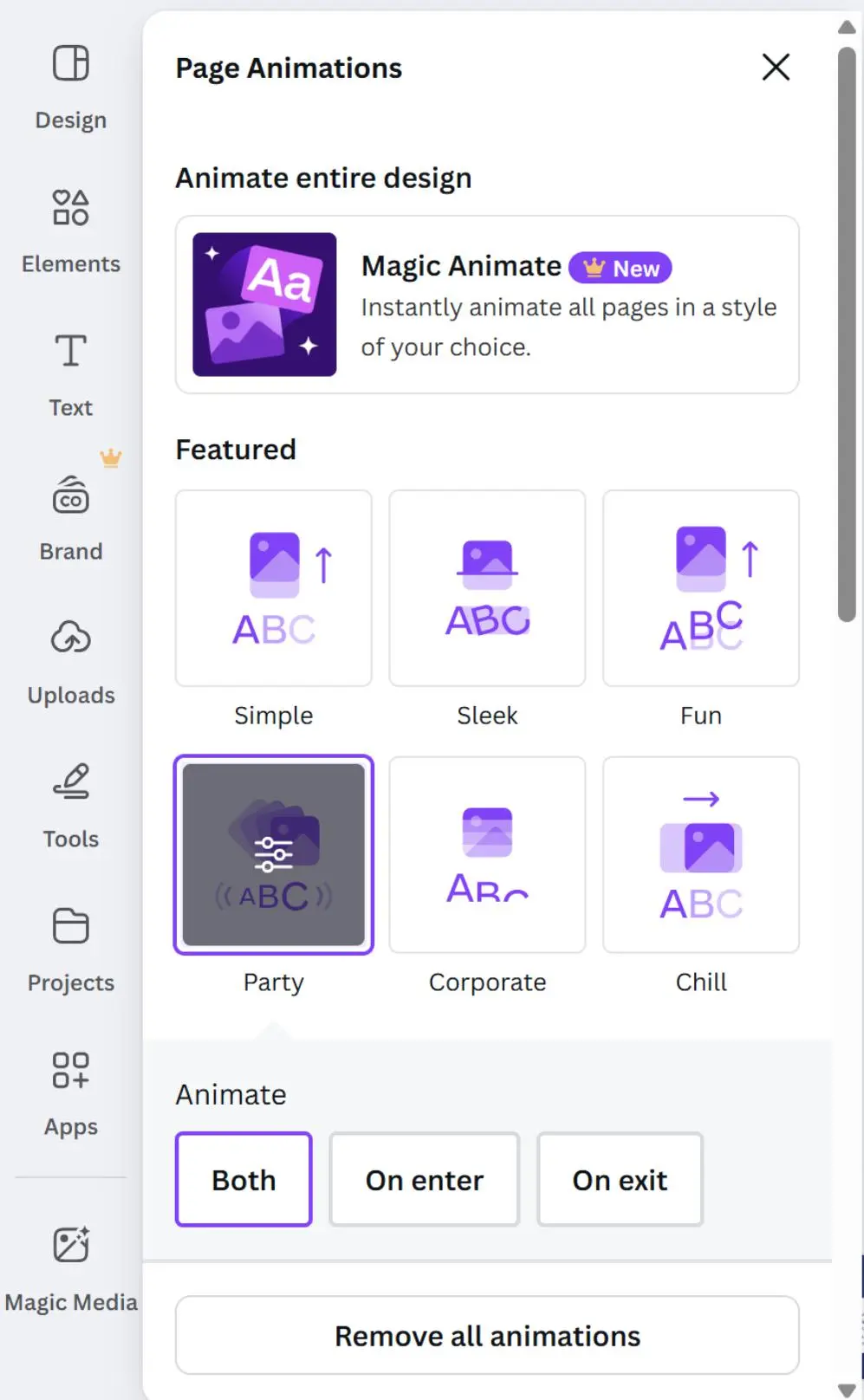
Task: Open the Magic Animate card
Action: (487, 305)
